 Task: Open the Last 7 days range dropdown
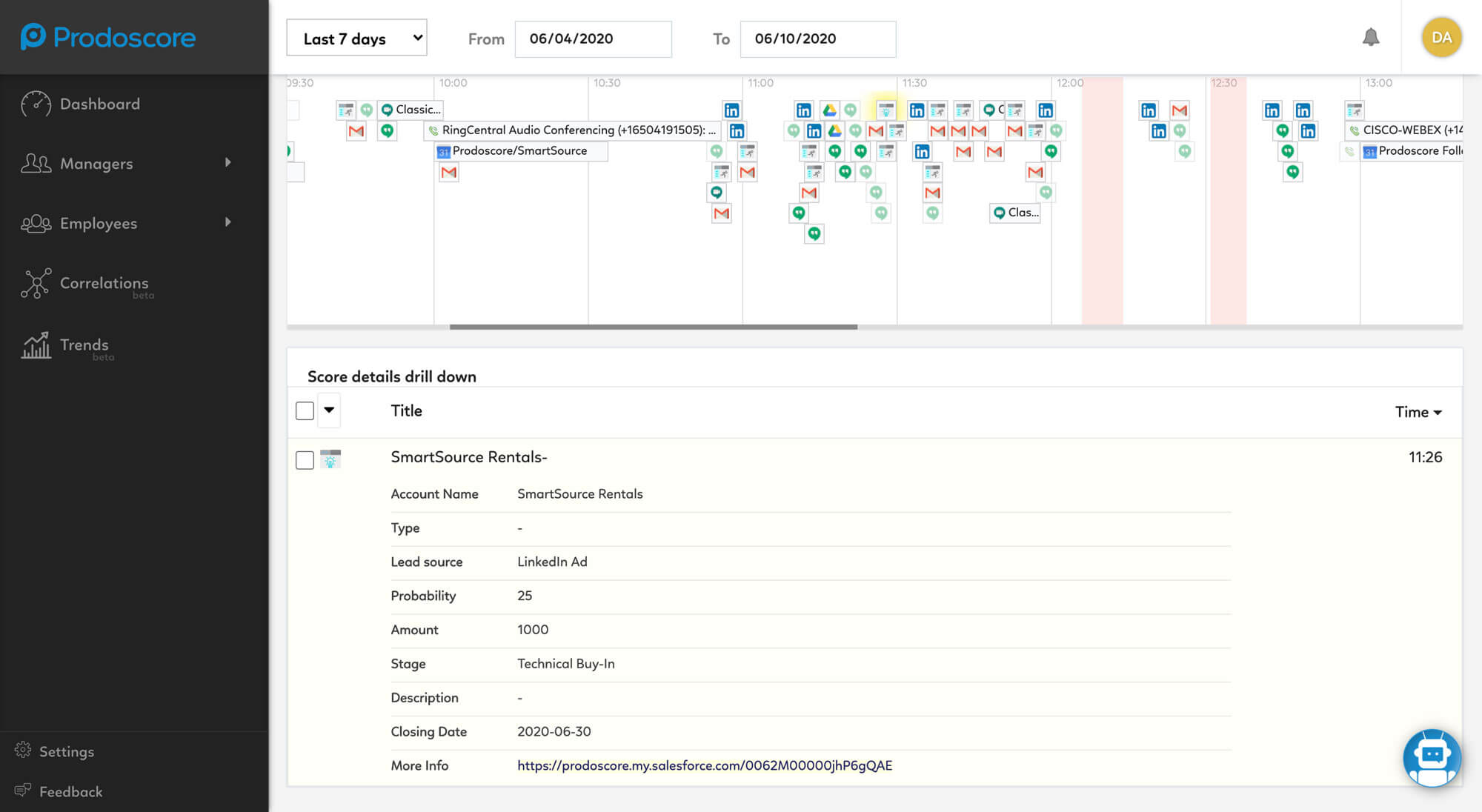click(357, 38)
